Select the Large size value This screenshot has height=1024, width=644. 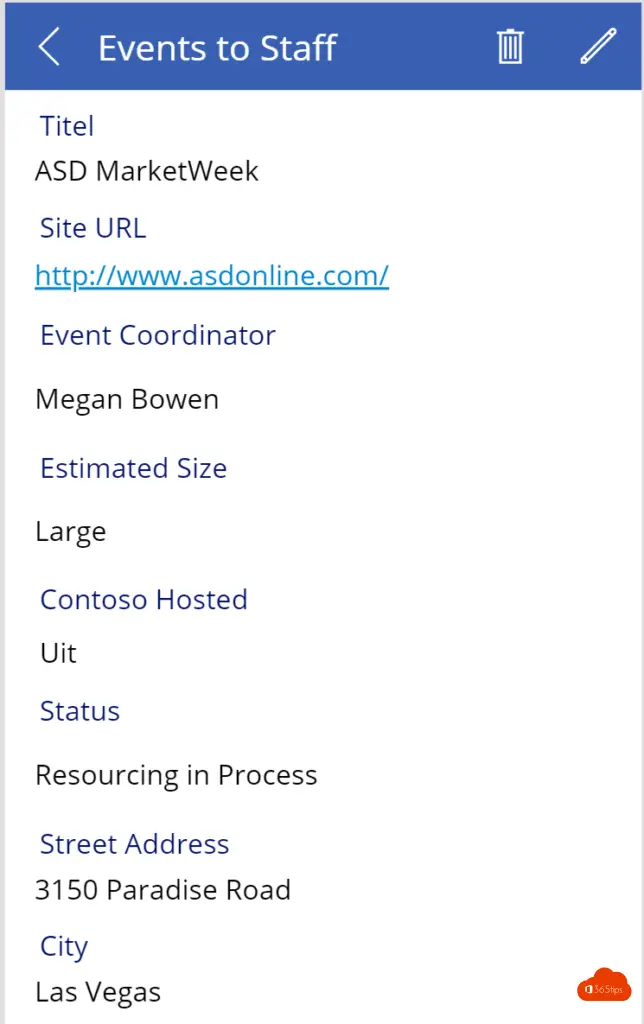point(71,532)
